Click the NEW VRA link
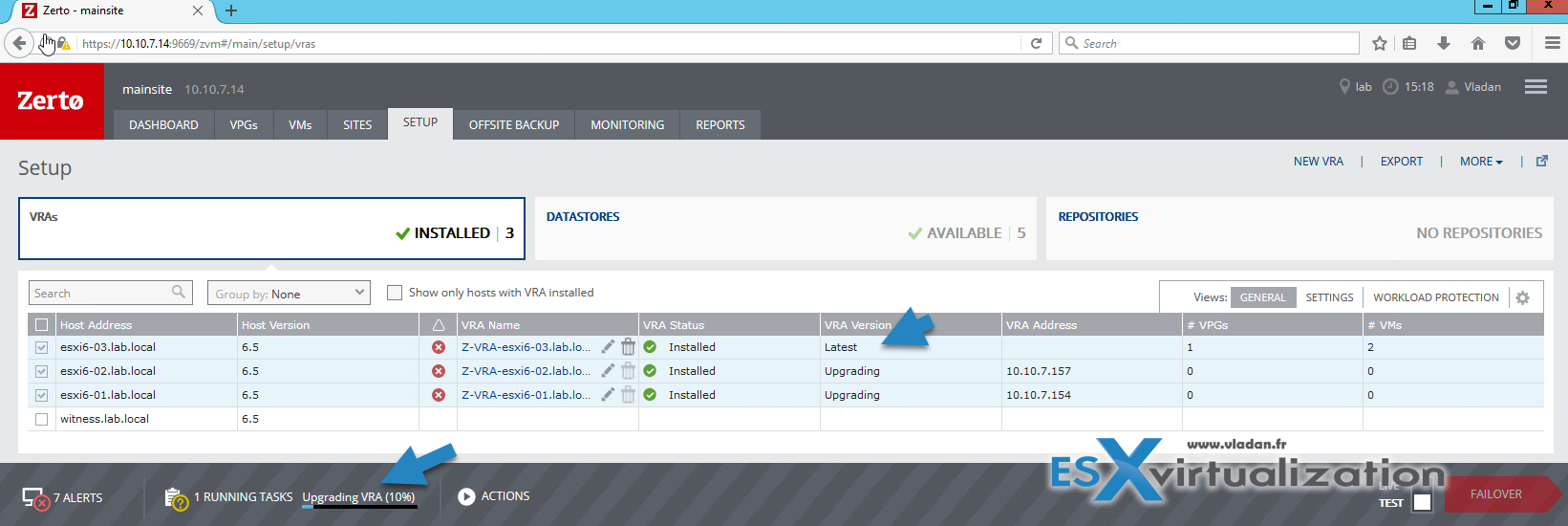Screen dimensions: 1568x526 [1319, 162]
